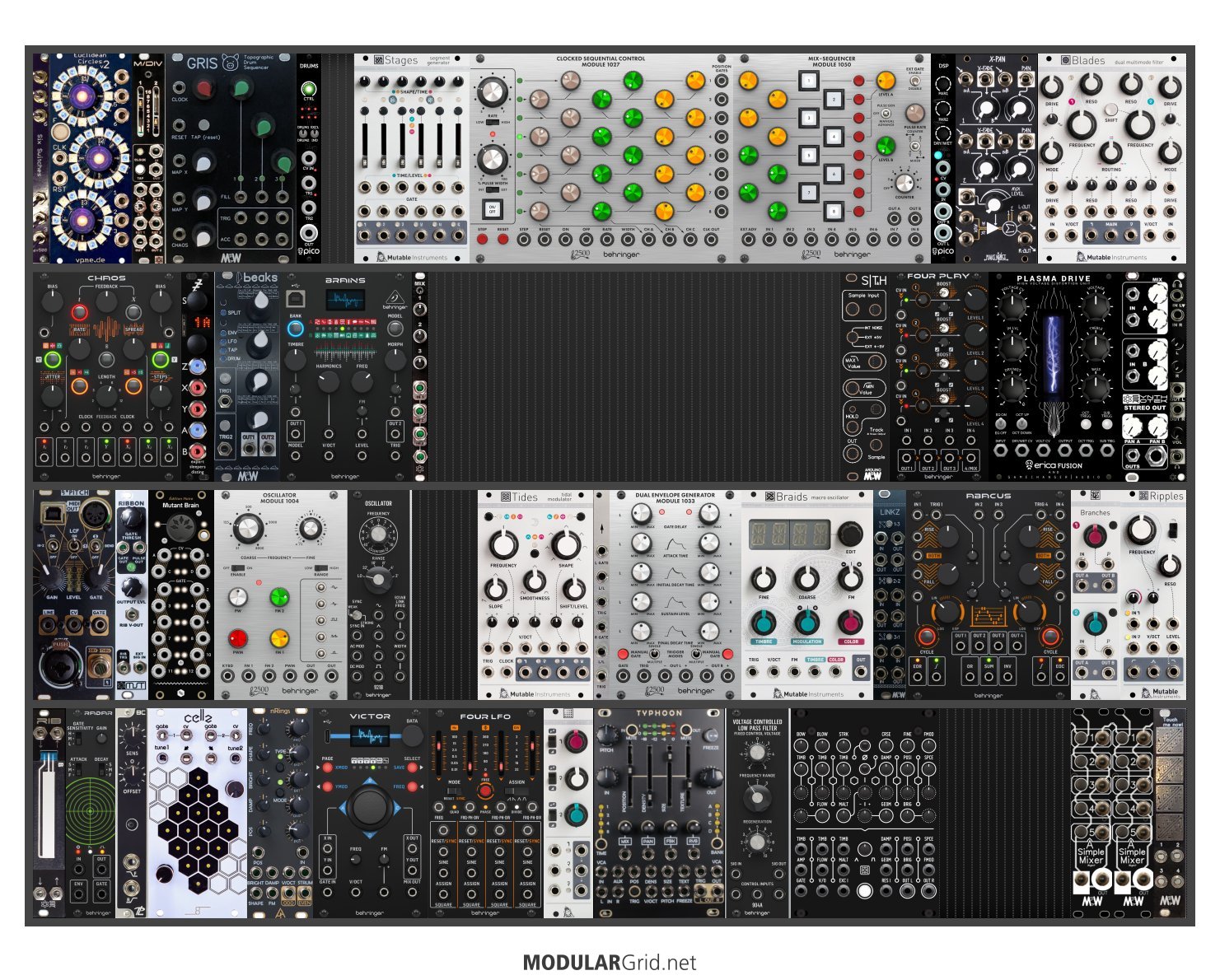1220x980 pixels.
Task: Push stage button 1 on Mix-Sequencer 1050
Action: (809, 81)
